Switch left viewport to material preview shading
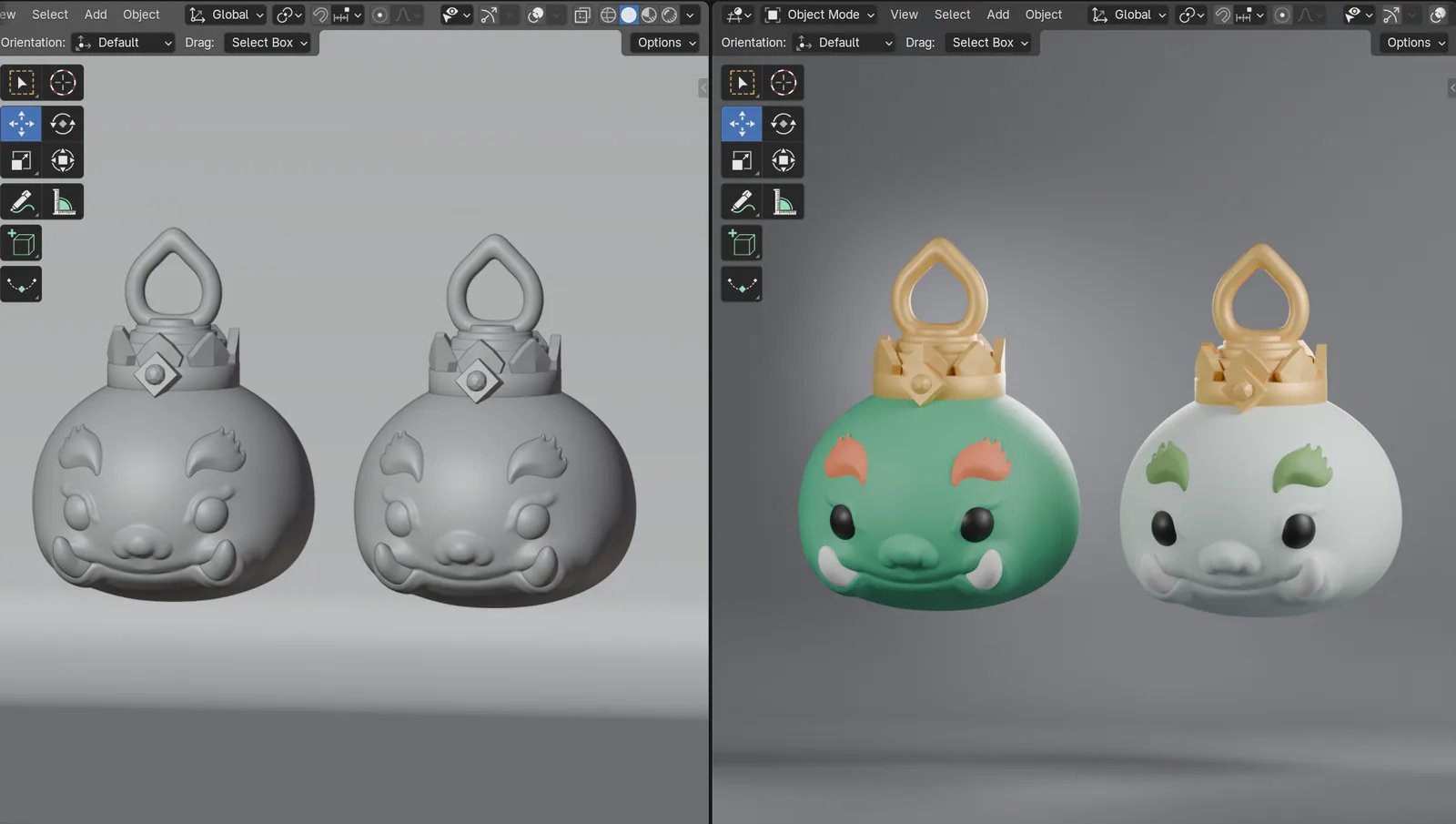This screenshot has width=1456, height=824. [649, 15]
